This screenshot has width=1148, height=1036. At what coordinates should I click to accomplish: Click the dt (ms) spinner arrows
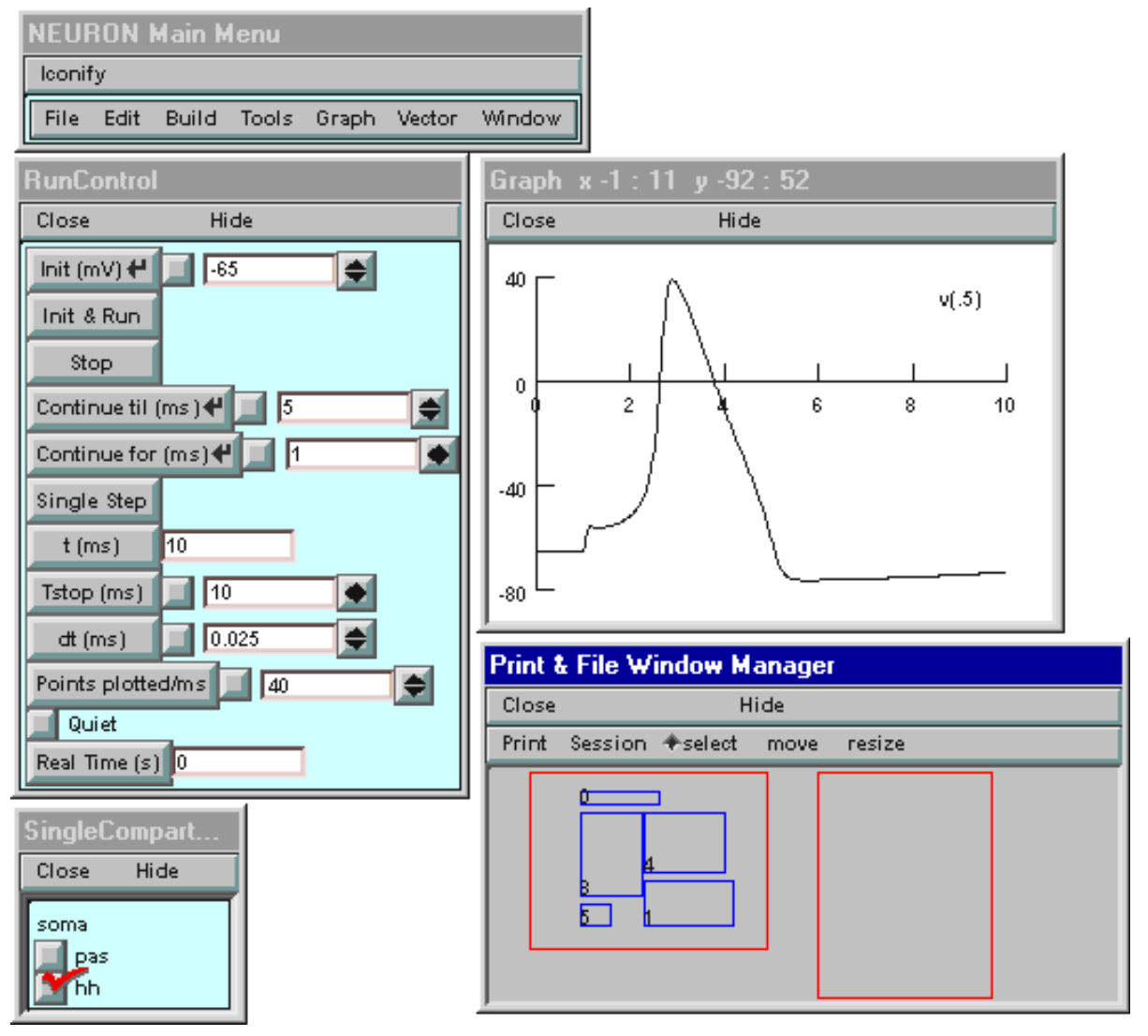[x=356, y=639]
